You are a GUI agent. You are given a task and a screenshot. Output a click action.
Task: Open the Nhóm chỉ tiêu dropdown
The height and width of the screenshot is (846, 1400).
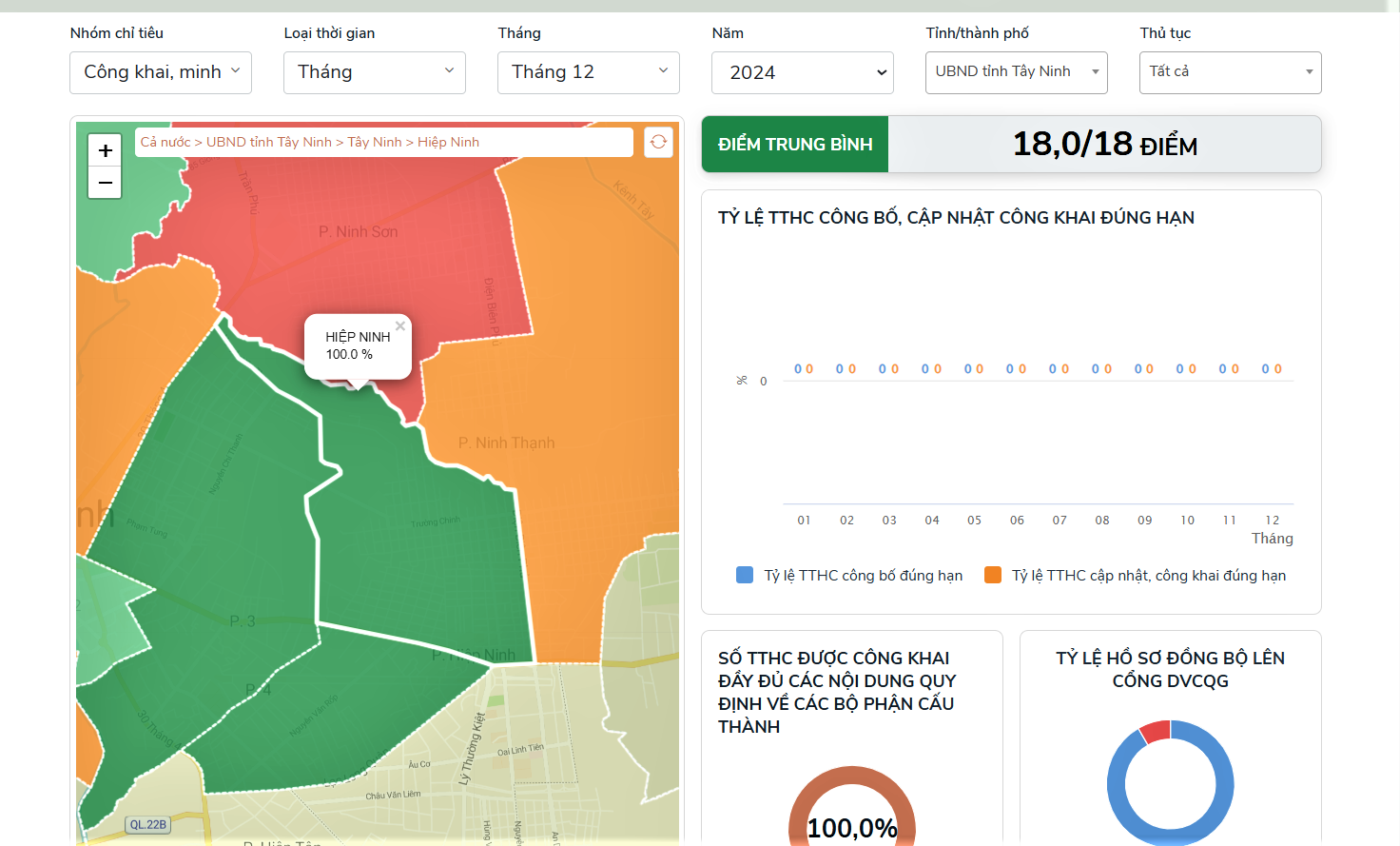point(161,72)
